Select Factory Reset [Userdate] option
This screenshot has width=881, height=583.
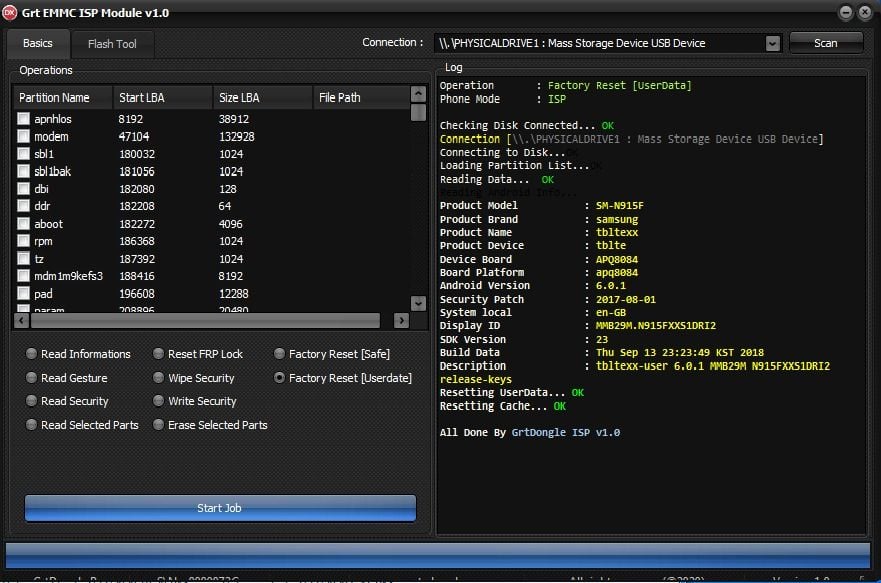pos(343,378)
